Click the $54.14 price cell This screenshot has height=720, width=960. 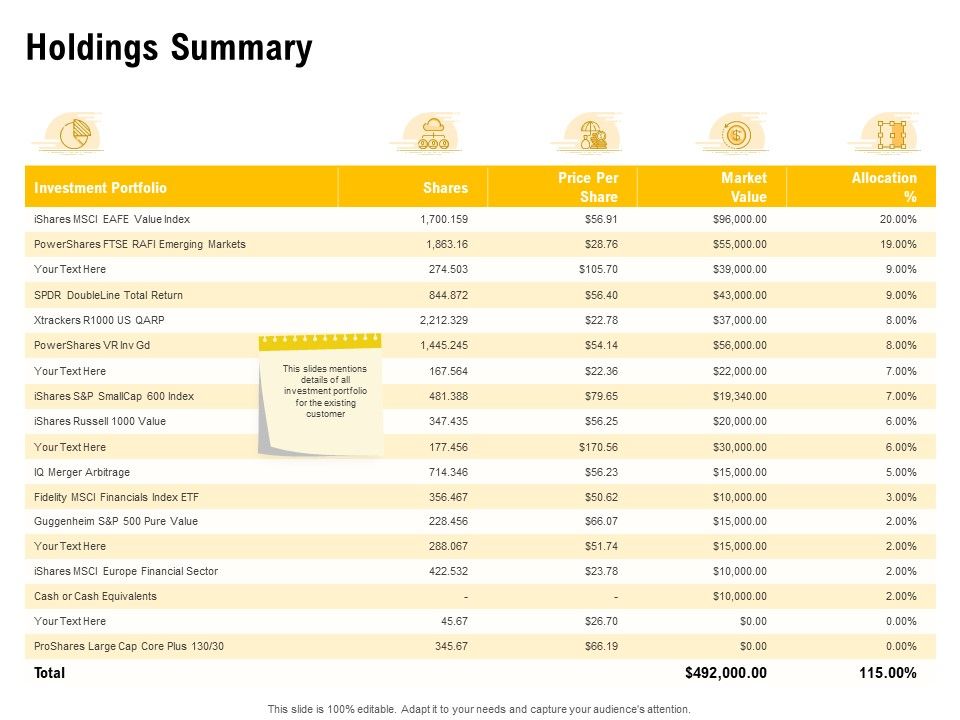601,345
